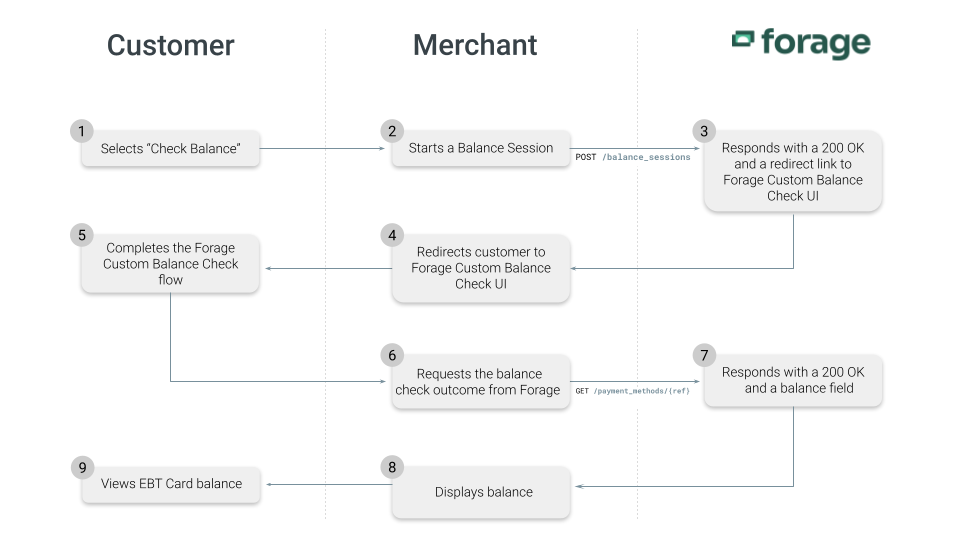Click the POST /balance_sessions label
960x540 pixels.
pyautogui.click(x=632, y=157)
